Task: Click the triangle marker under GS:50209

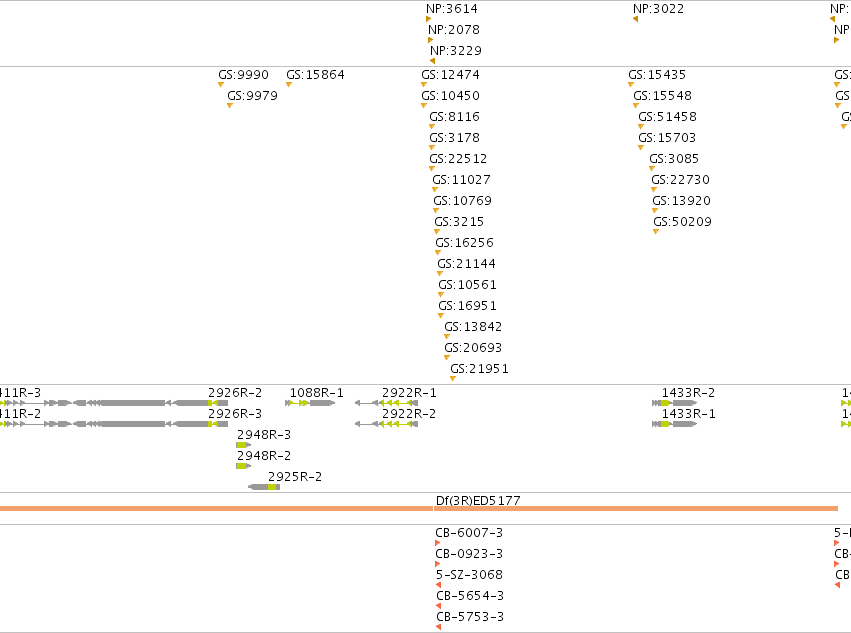Action: point(656,232)
